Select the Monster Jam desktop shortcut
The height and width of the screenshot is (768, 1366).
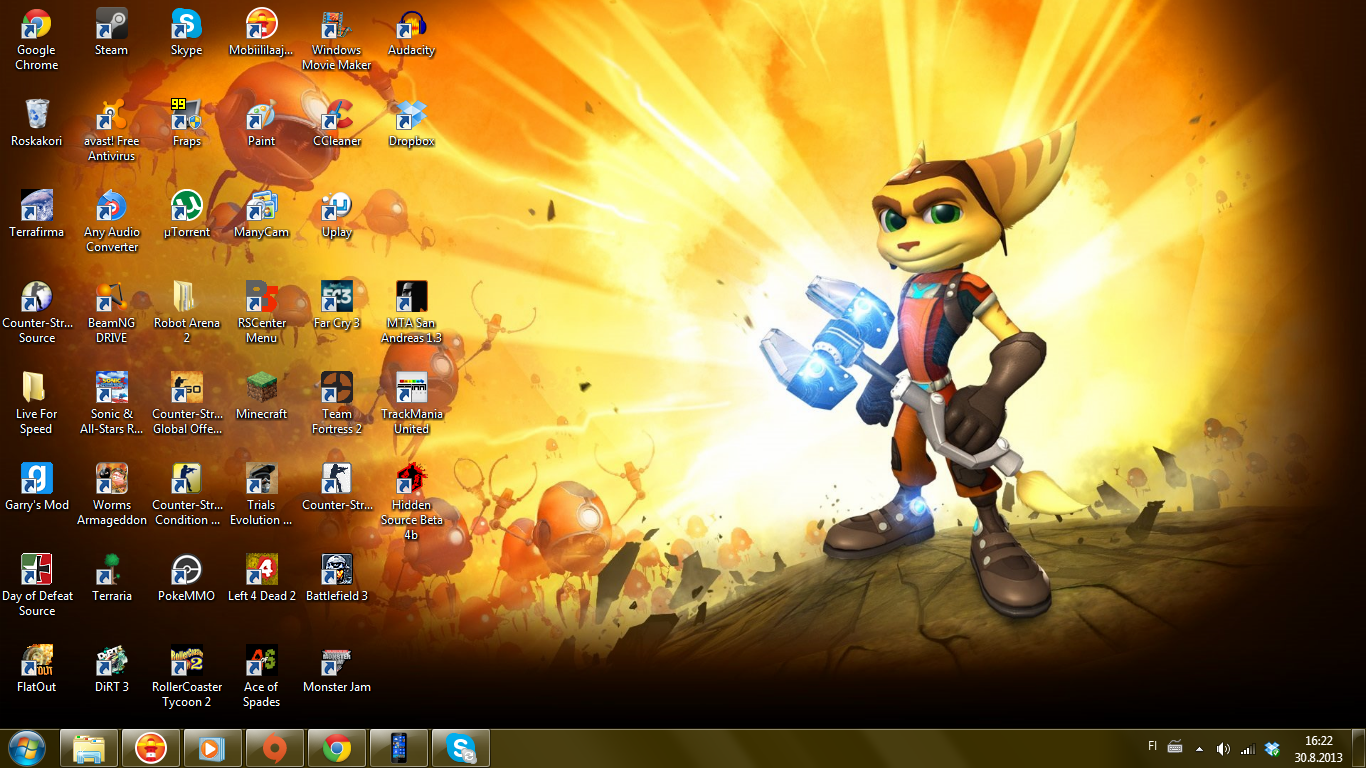pos(337,670)
